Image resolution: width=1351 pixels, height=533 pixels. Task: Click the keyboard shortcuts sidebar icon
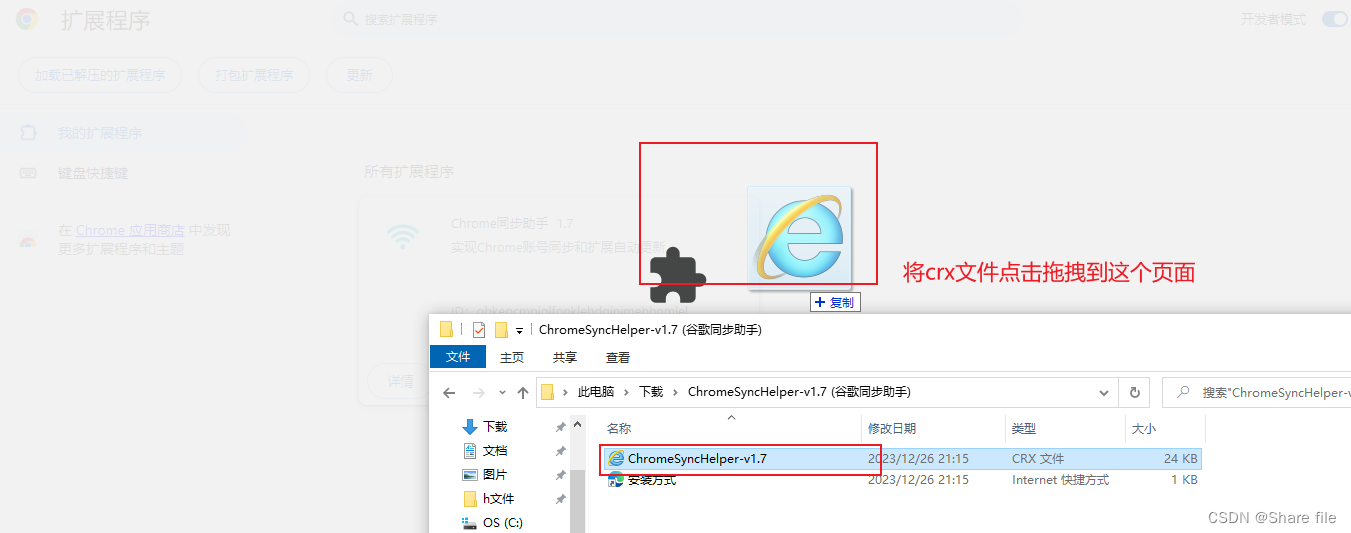click(28, 173)
